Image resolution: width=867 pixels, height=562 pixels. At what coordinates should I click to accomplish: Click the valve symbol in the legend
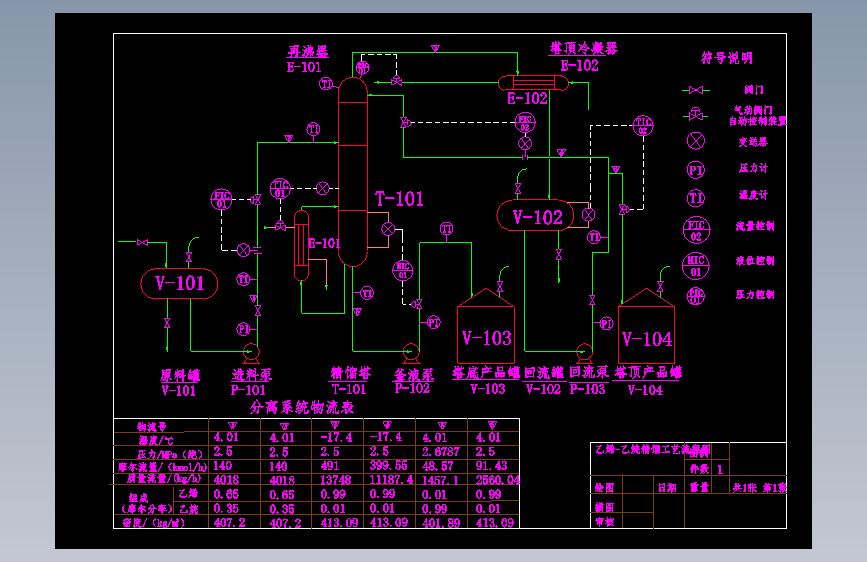tap(696, 90)
